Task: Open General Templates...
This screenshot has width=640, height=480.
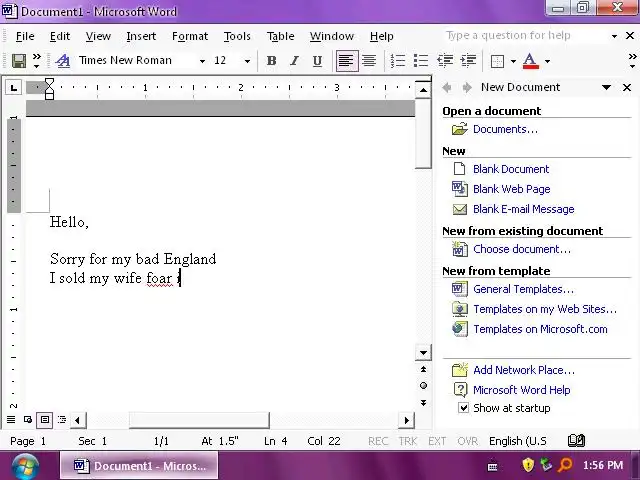Action: [x=524, y=289]
